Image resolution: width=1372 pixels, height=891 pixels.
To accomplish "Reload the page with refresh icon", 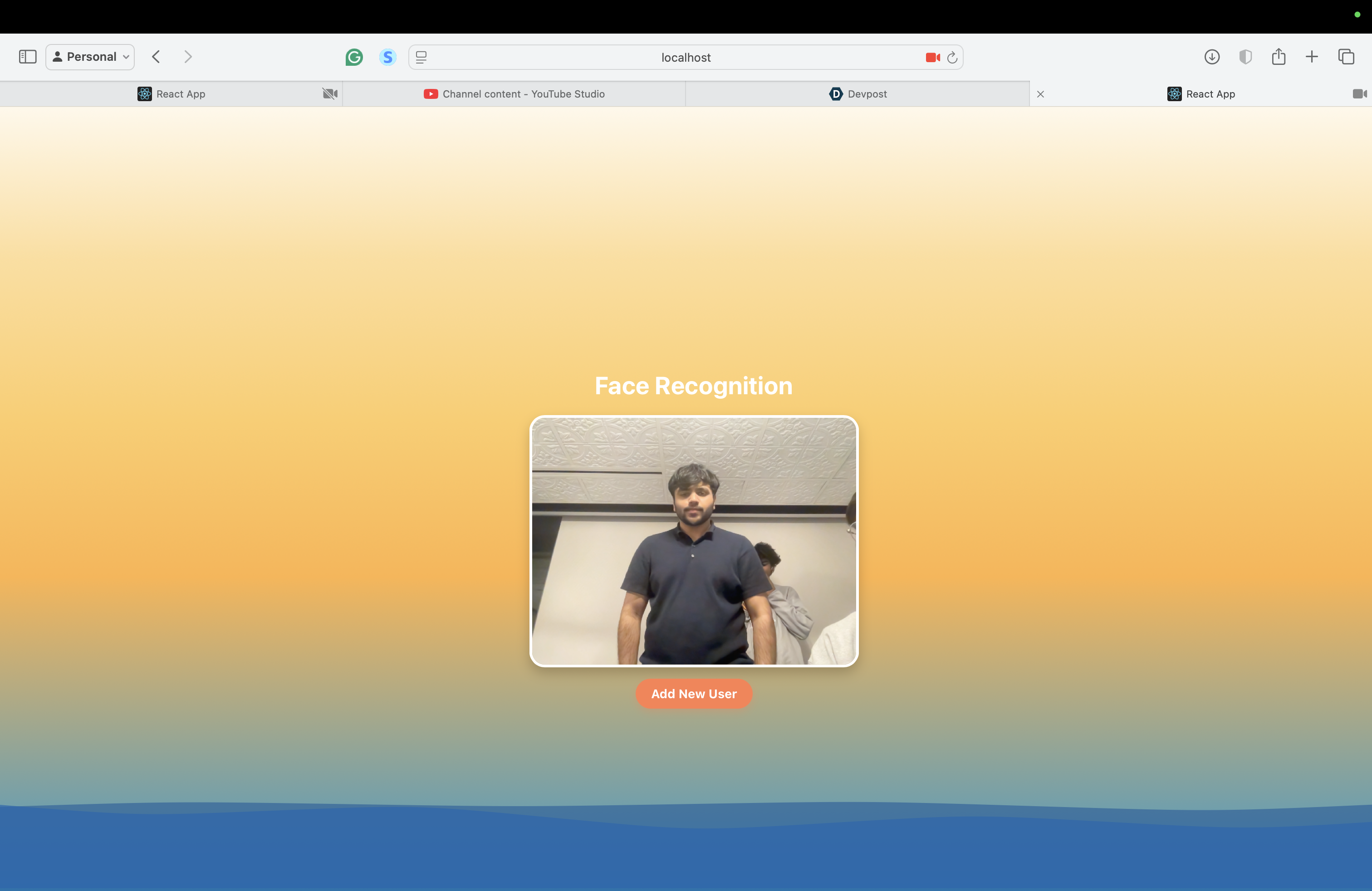I will coord(952,57).
